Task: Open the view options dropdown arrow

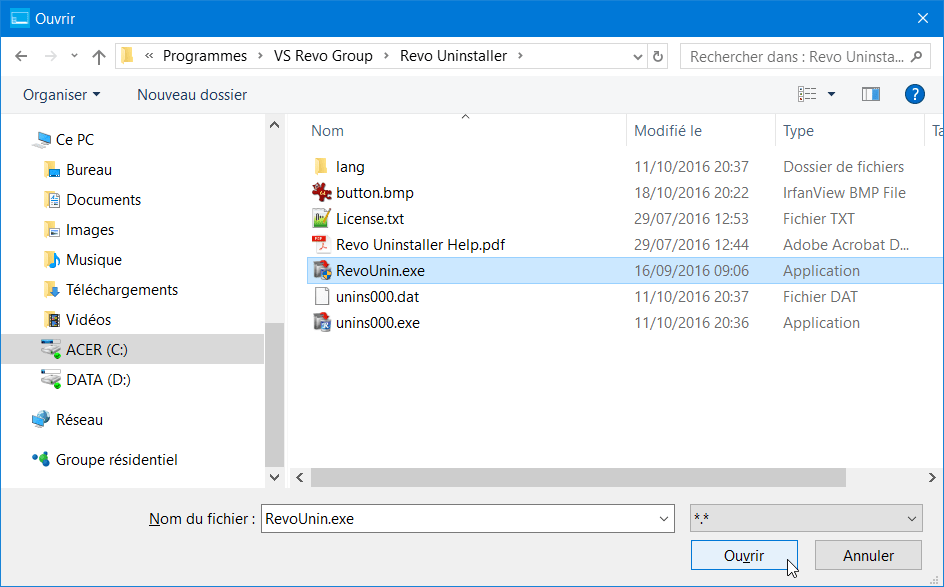Action: click(x=831, y=94)
